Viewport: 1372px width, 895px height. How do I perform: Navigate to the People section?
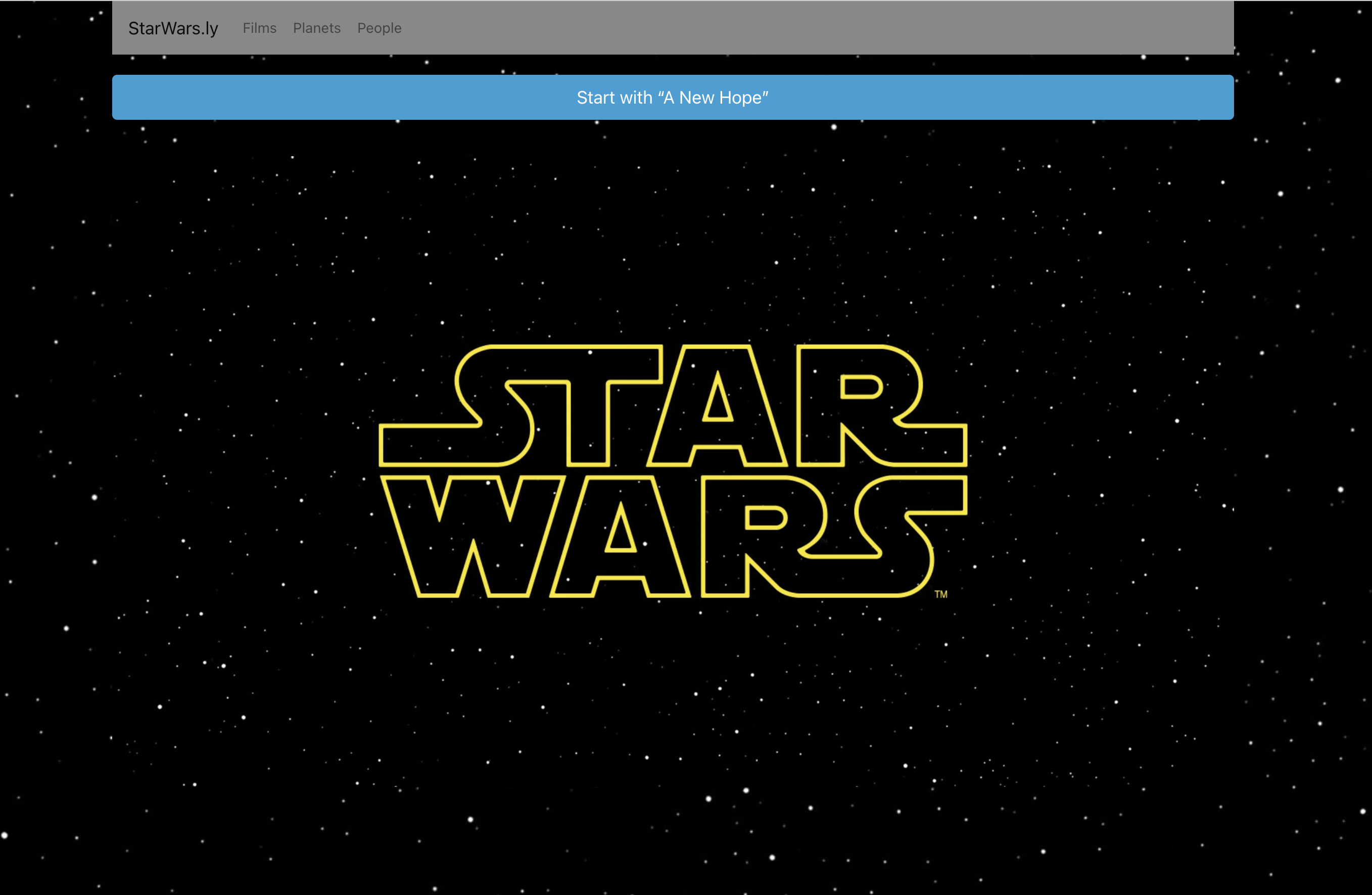(x=380, y=28)
